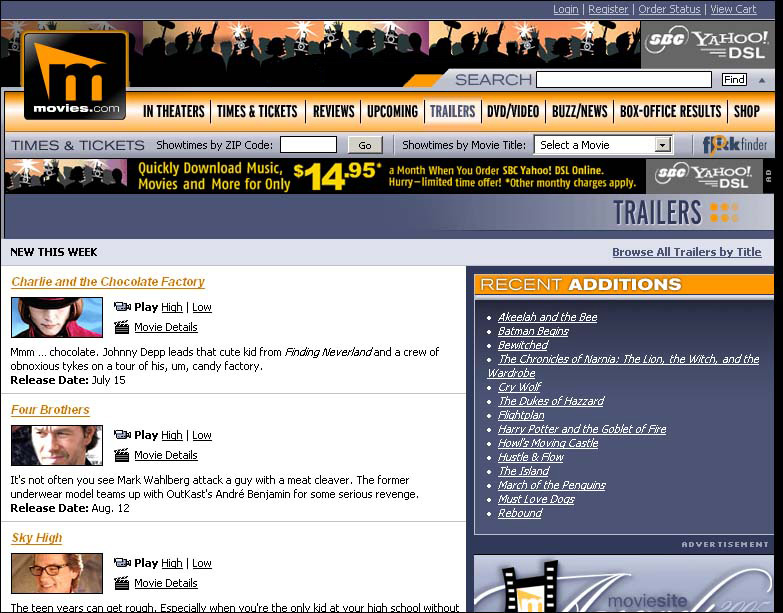Open Movie Details for Charlie and the Chocolate Factory
Screen dimensions: 783x613
[x=166, y=327]
